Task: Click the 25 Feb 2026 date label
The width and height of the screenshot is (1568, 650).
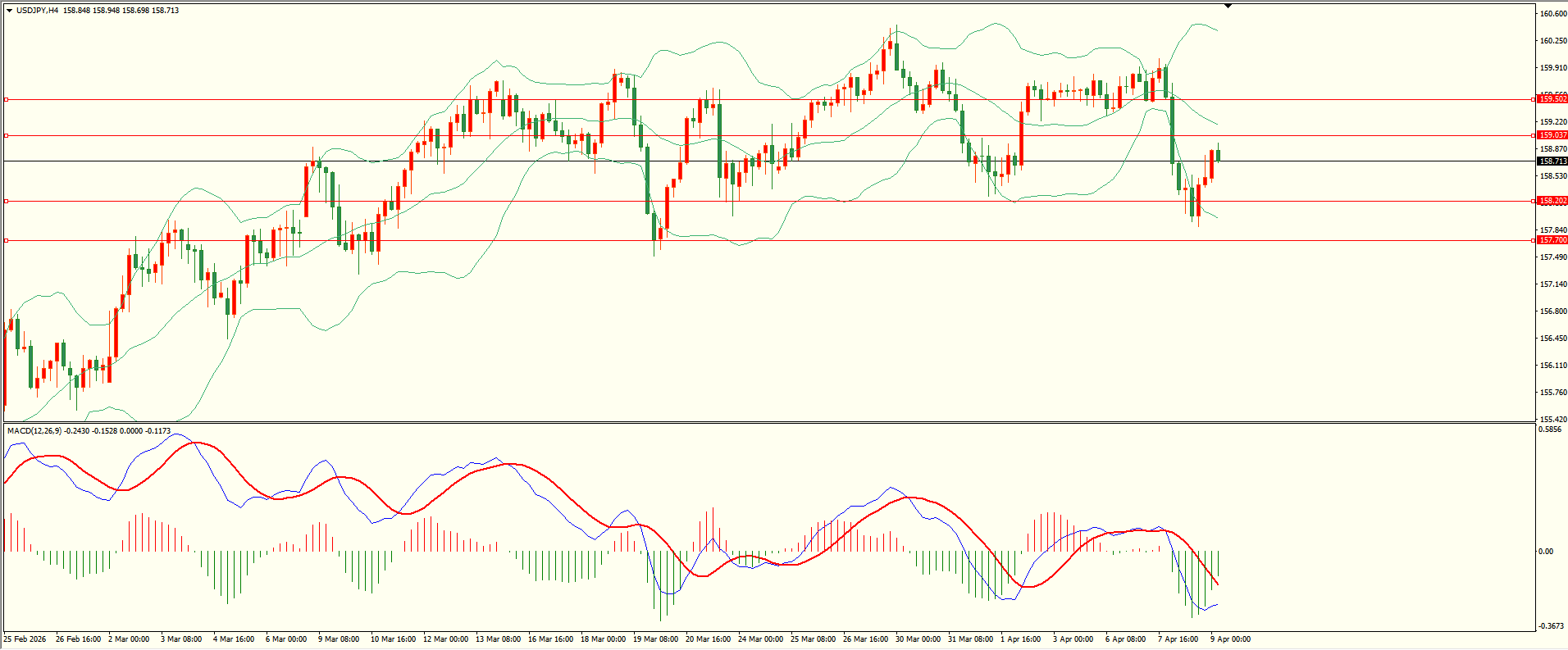Action: pyautogui.click(x=25, y=639)
